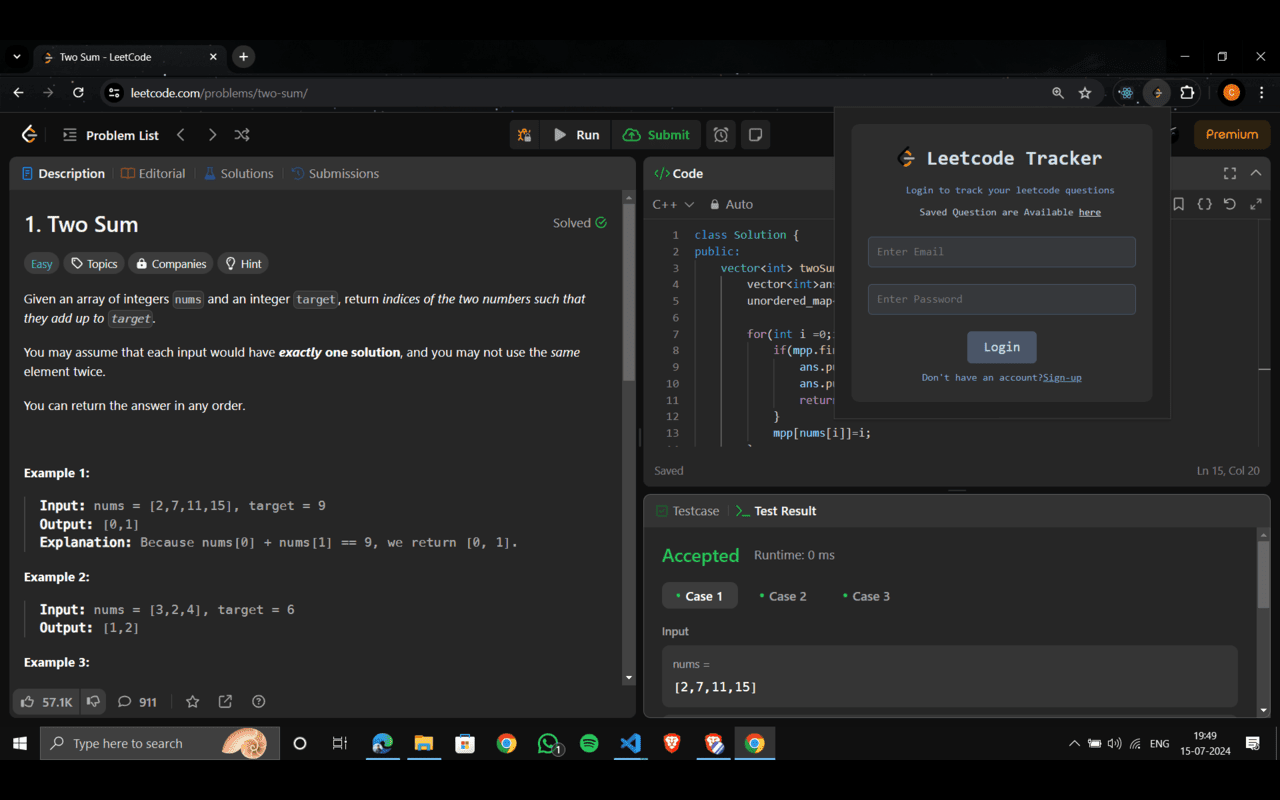
Task: Open Spotify from the taskbar
Action: [x=589, y=743]
